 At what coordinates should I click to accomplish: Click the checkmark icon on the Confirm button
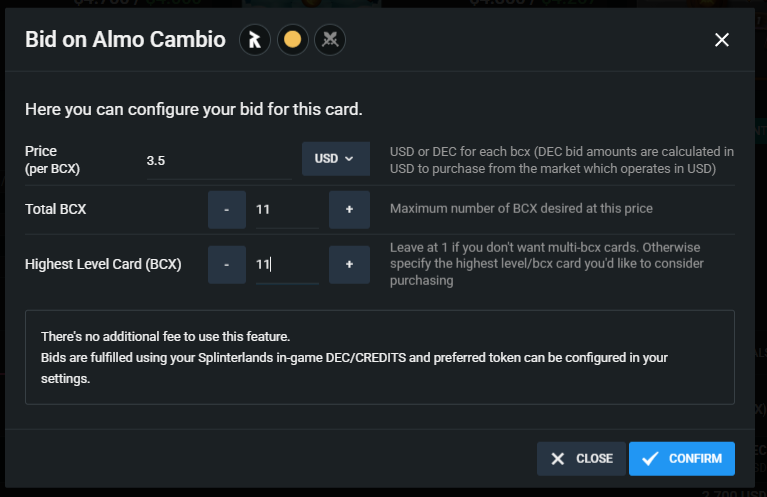click(650, 458)
